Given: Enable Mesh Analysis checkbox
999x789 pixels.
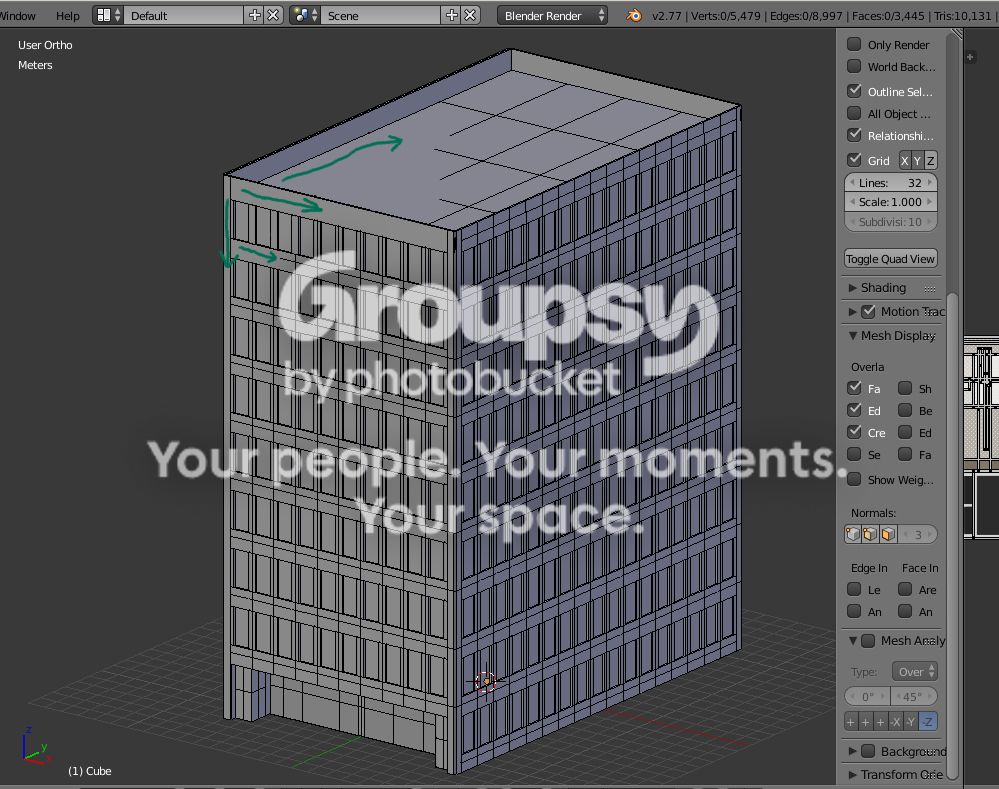Looking at the screenshot, I should (x=868, y=641).
